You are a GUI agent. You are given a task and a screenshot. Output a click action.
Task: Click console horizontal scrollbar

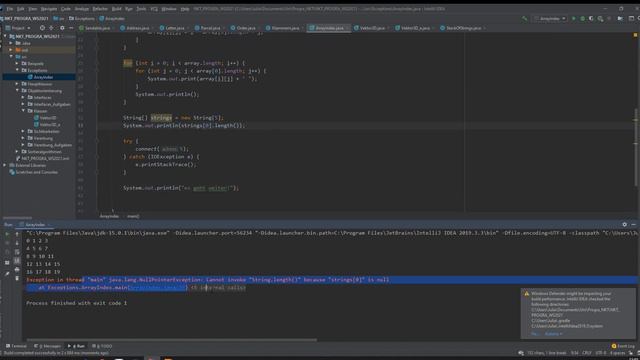(171, 340)
